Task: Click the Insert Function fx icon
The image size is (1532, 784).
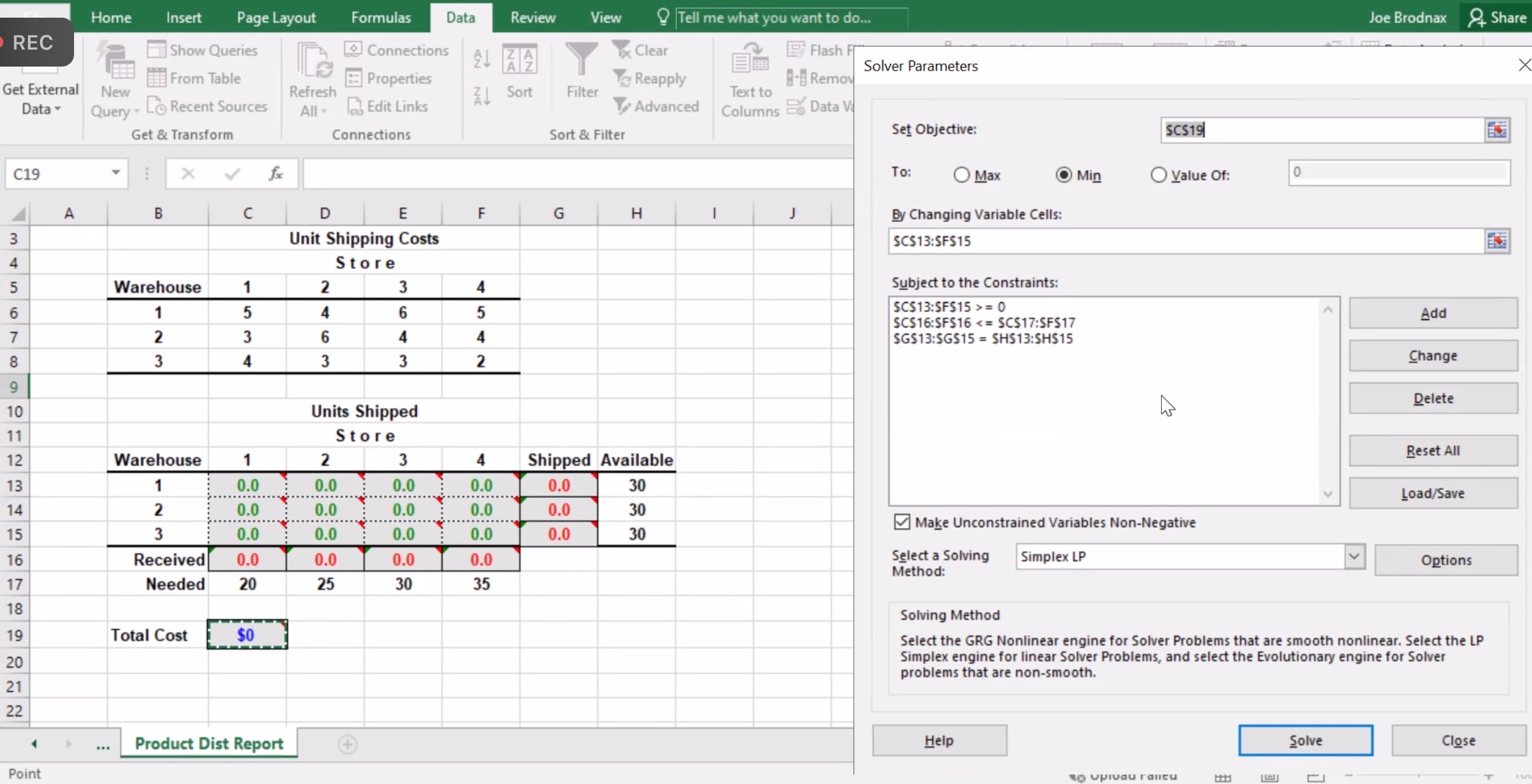Action: pos(276,173)
